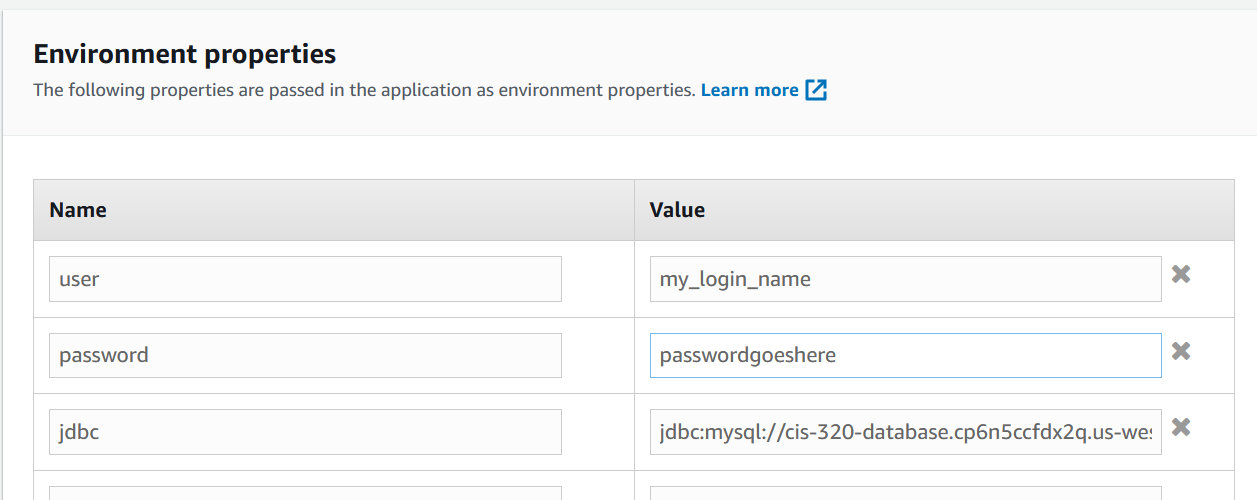1257x500 pixels.
Task: Select the 'password' name field
Action: (x=305, y=355)
